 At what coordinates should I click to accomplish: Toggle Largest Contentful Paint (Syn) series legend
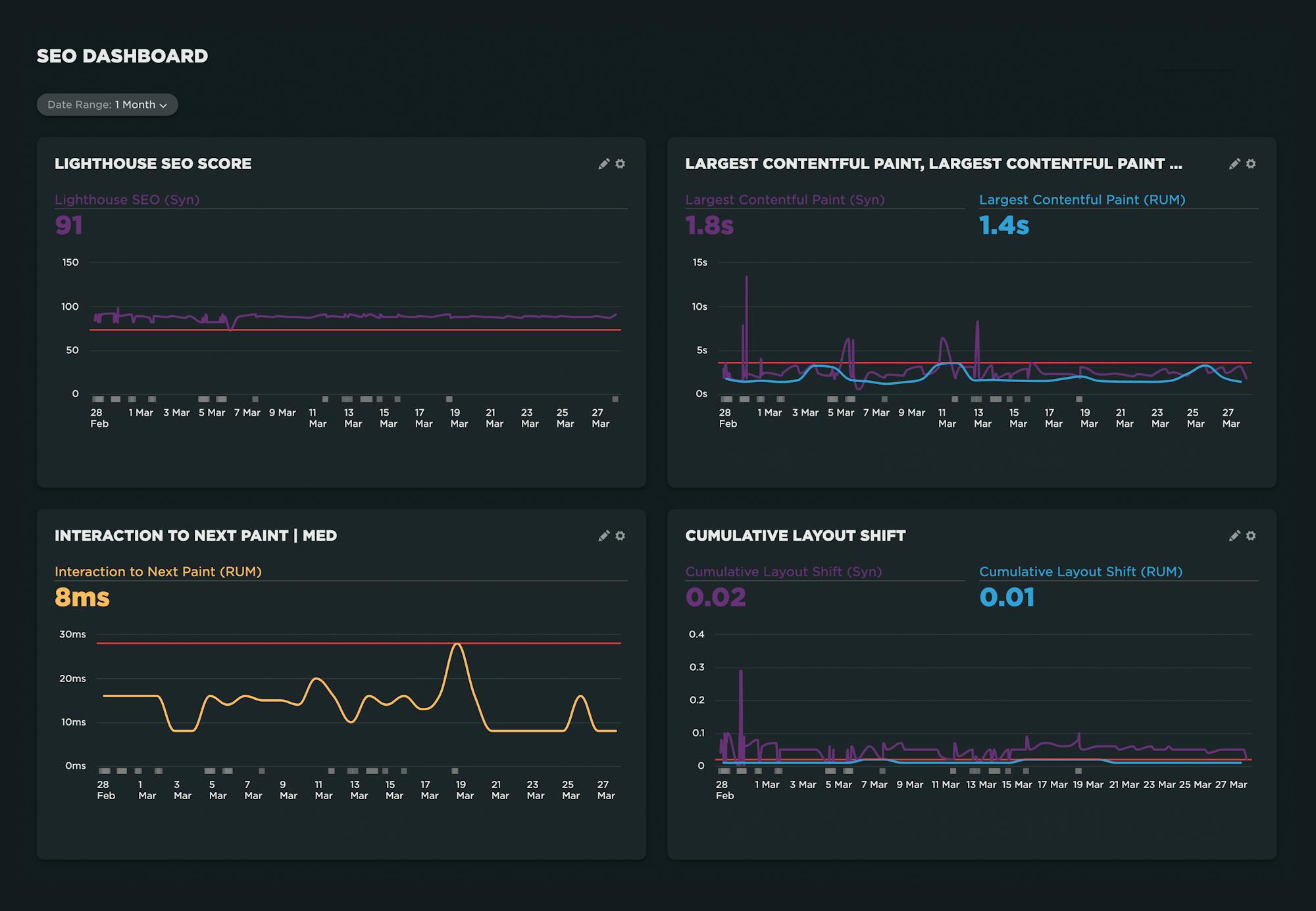point(784,200)
